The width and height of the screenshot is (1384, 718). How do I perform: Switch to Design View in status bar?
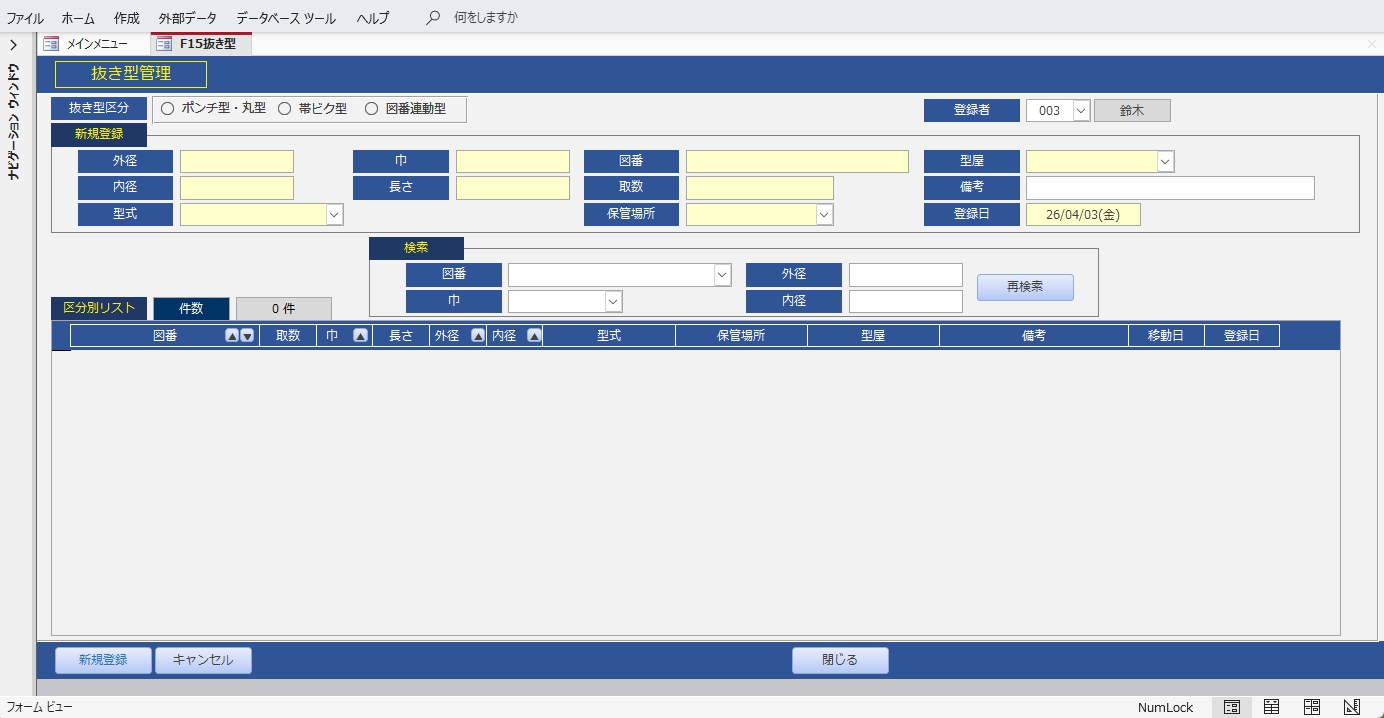(1351, 707)
